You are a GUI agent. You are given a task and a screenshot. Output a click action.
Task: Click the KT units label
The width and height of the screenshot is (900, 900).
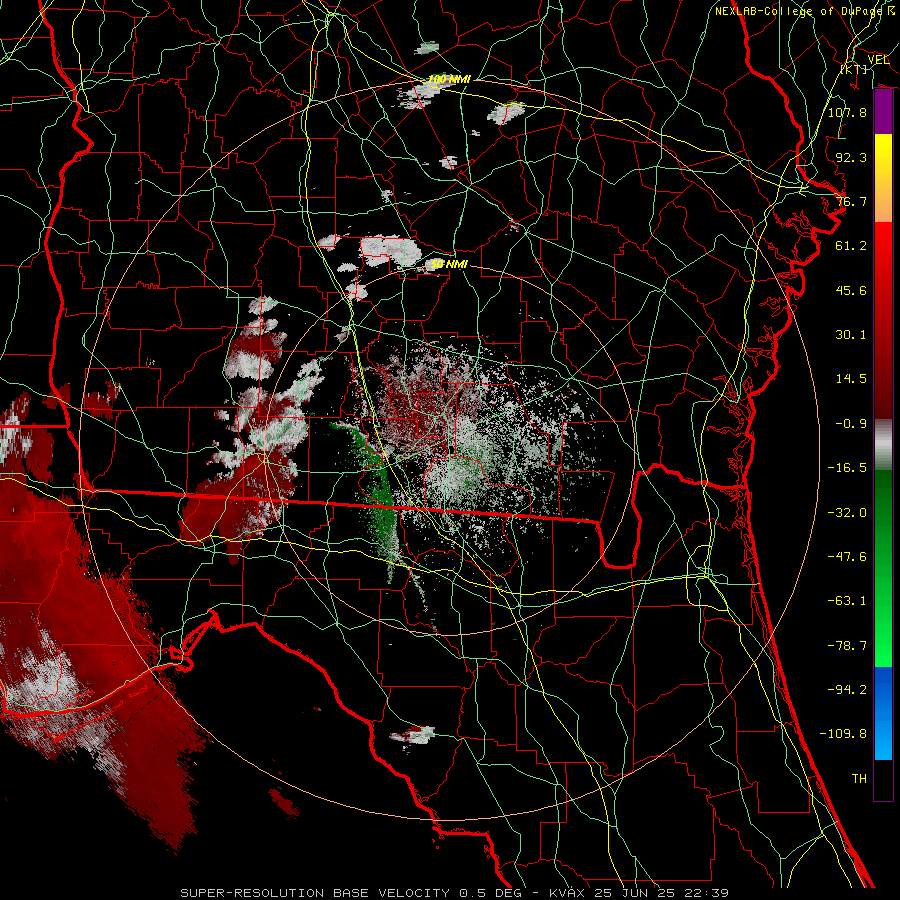click(854, 69)
